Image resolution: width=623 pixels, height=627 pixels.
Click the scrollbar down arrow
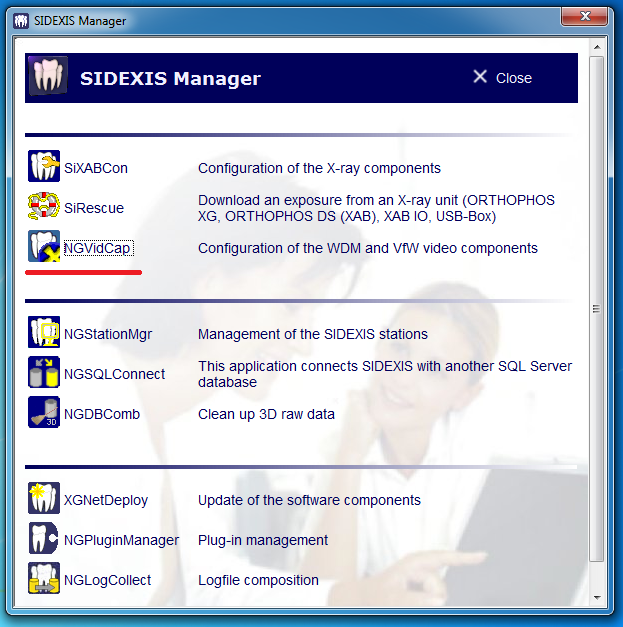pyautogui.click(x=597, y=597)
